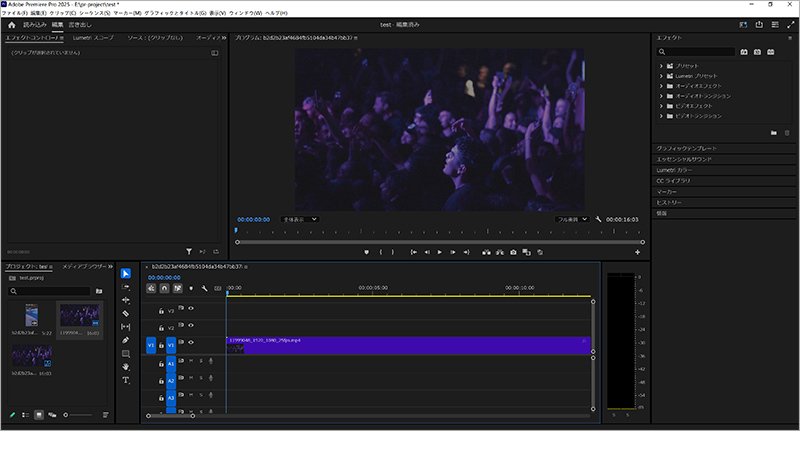Select the Slip tool

(x=126, y=327)
